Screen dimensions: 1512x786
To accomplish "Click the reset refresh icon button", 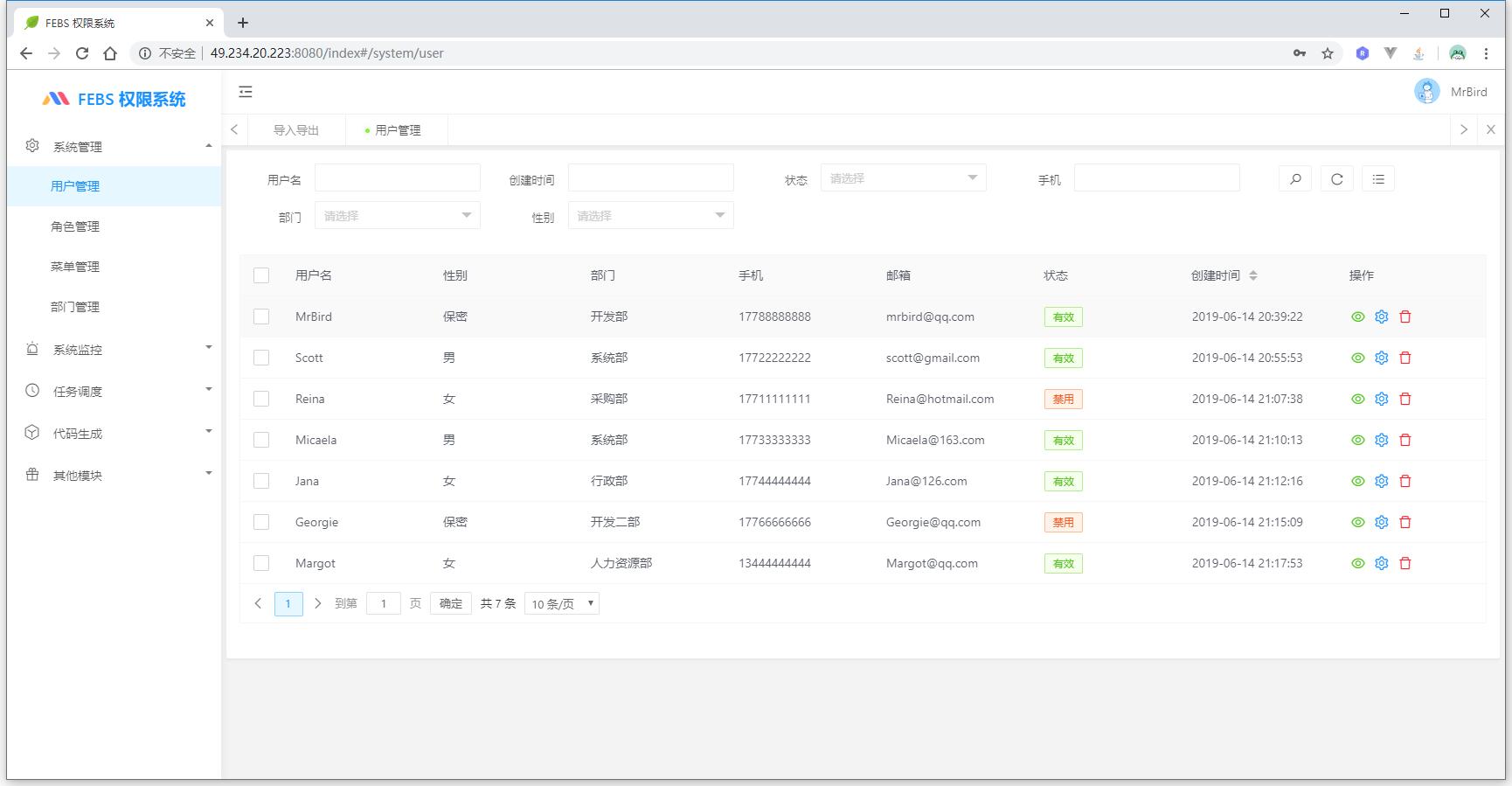I will click(1336, 179).
